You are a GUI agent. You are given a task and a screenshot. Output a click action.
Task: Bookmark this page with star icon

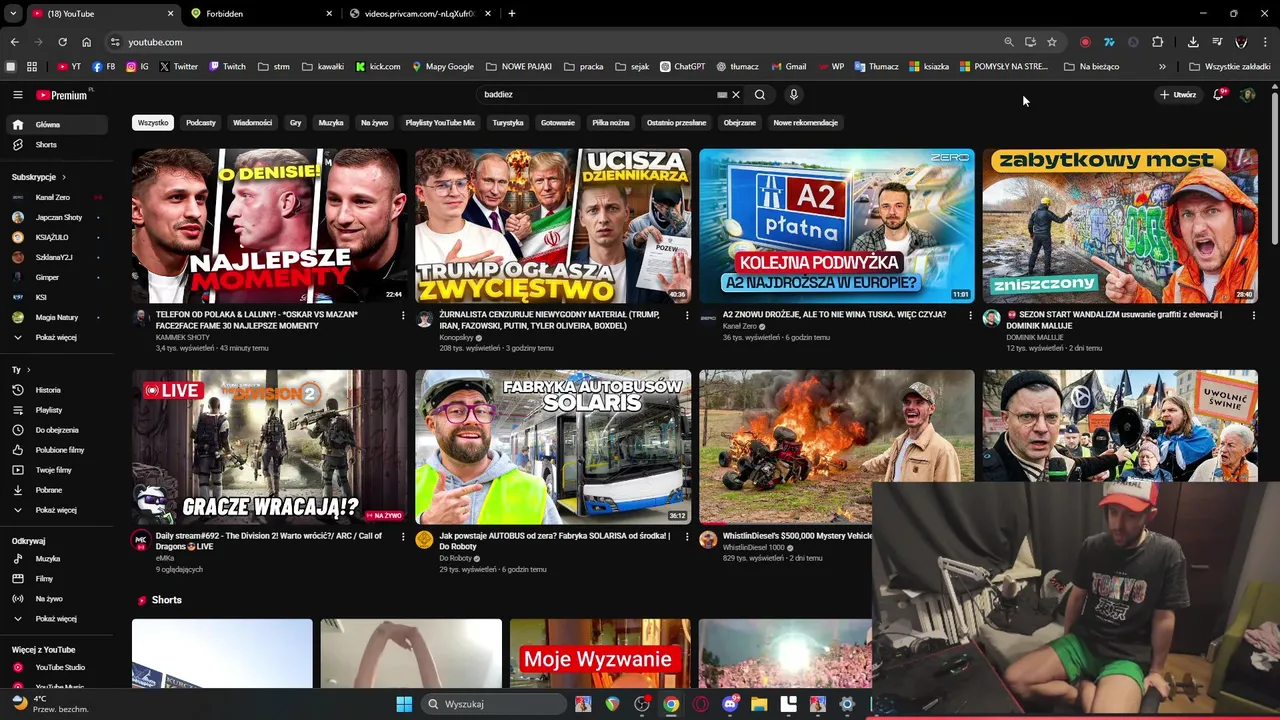click(1052, 42)
